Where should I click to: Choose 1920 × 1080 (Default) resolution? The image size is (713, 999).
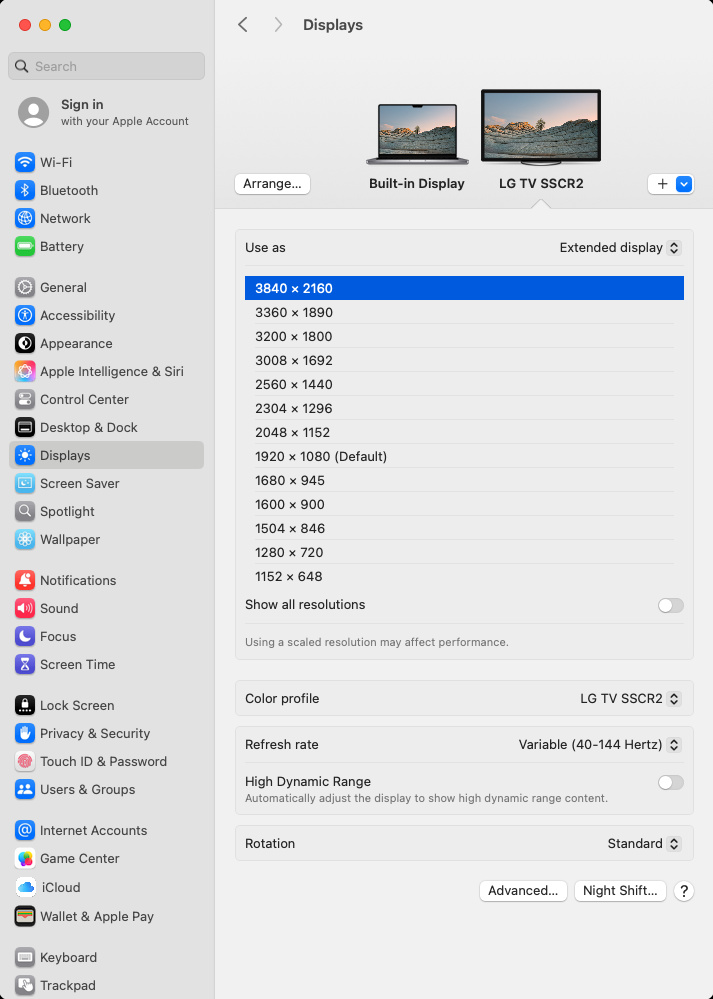tap(320, 456)
